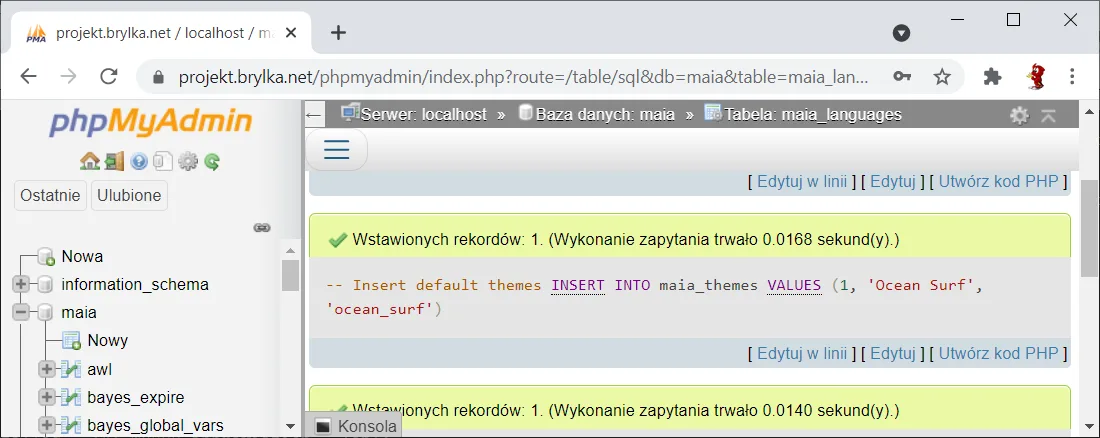Close the projekt.brylka.net tab
The width and height of the screenshot is (1100, 438).
coord(290,33)
